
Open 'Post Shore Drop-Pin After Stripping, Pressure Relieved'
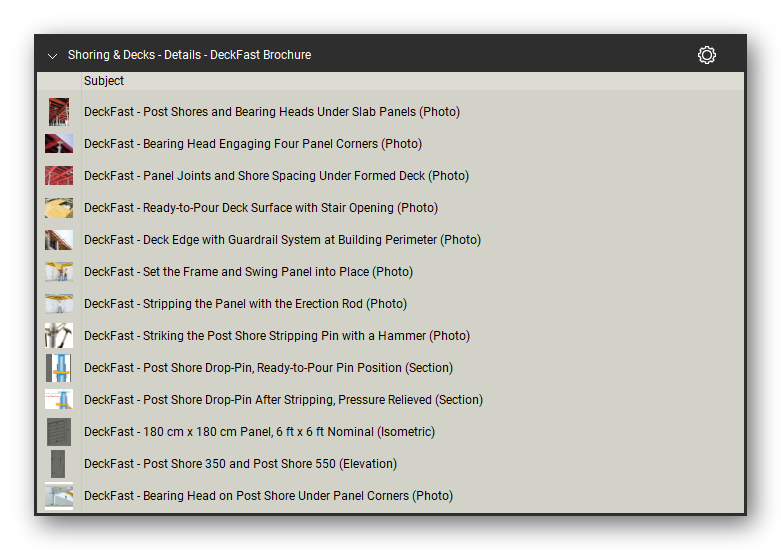coord(283,400)
